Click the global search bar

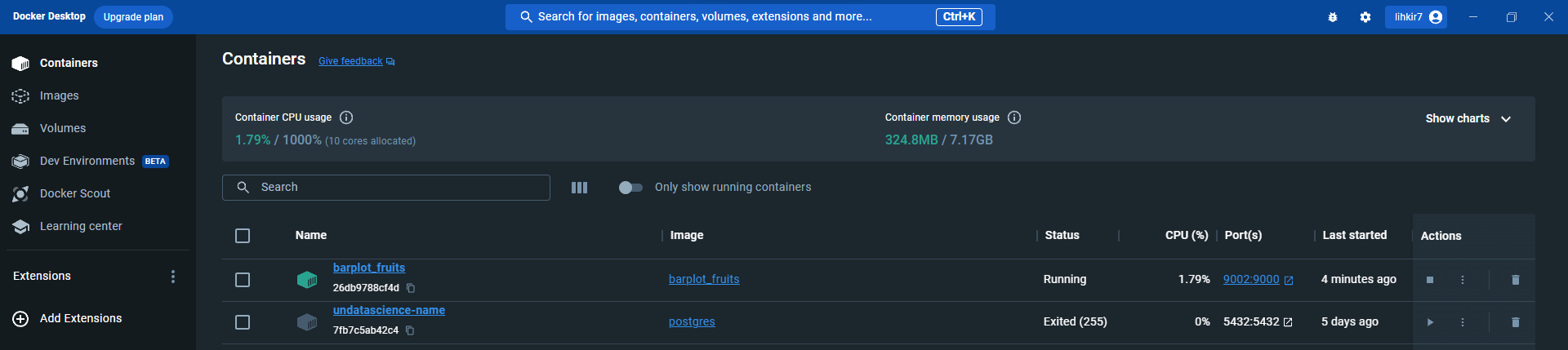click(750, 16)
